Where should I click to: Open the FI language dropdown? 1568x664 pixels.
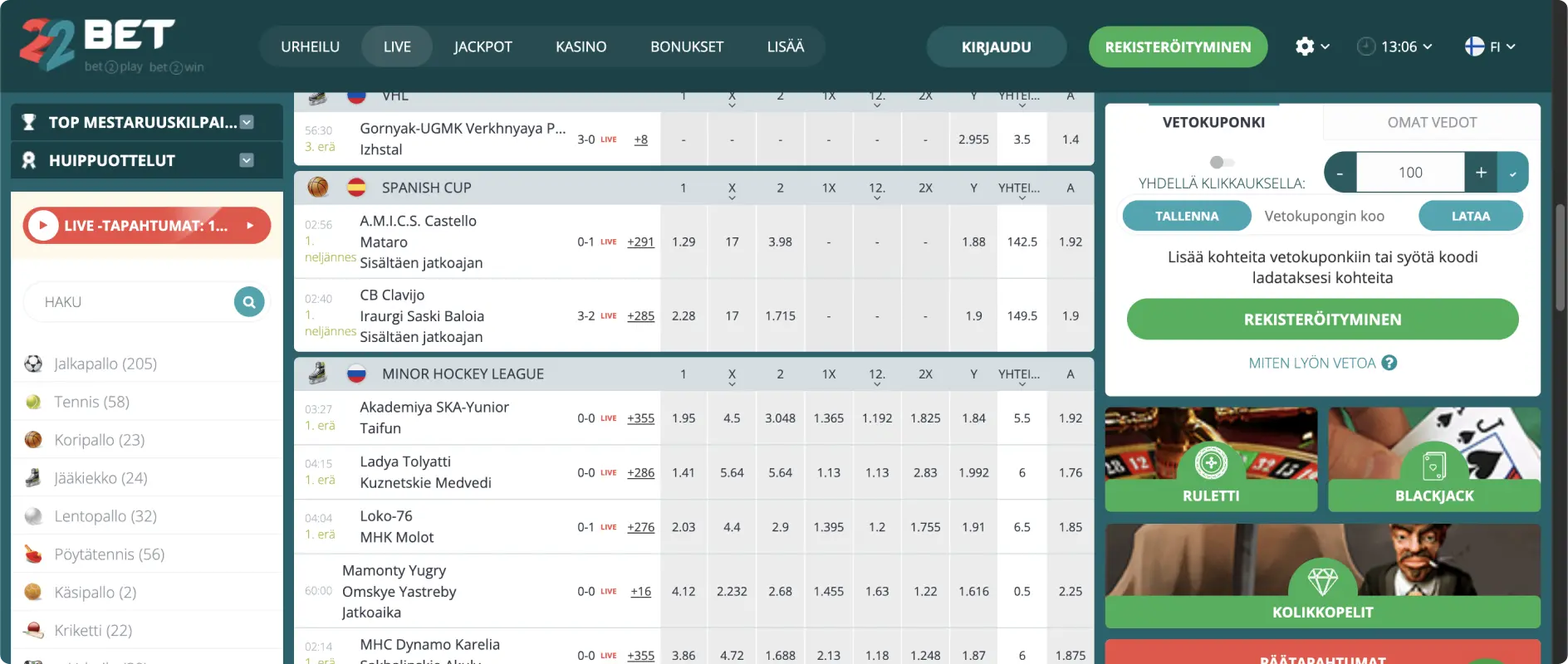pos(1511,46)
